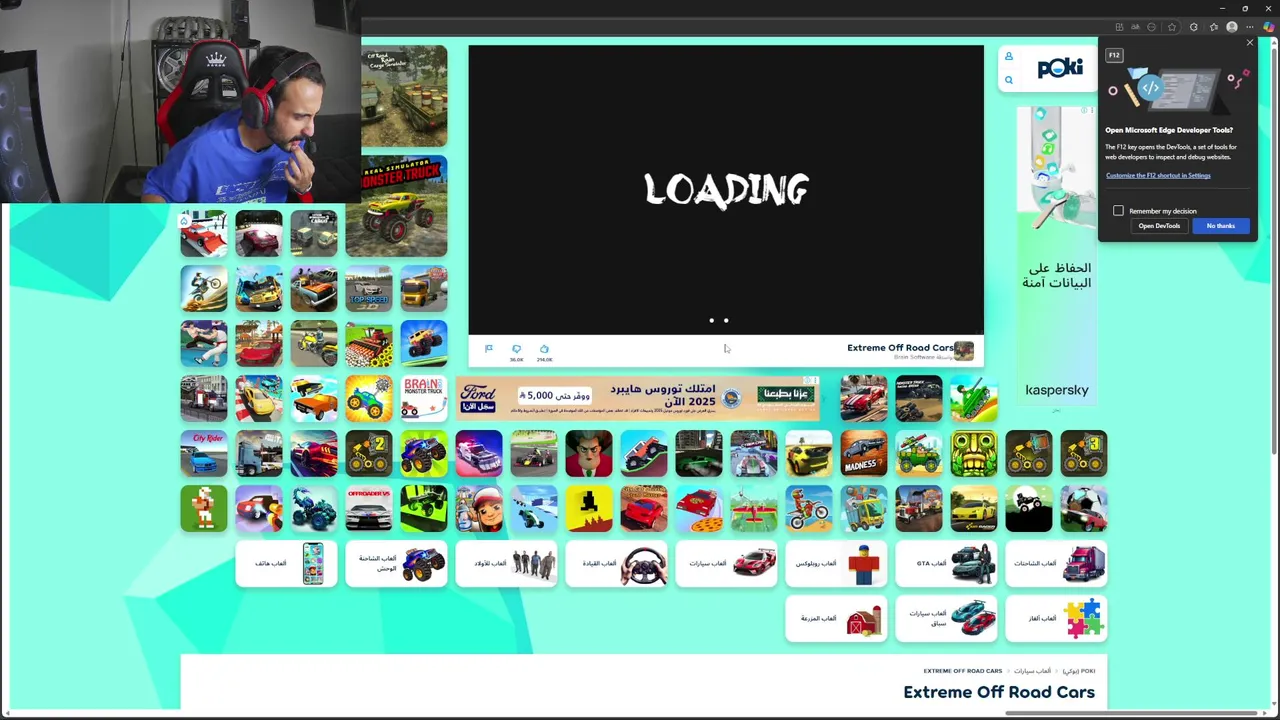Viewport: 1280px width, 720px height.
Task: Open the Offroader V5 game tile
Action: 369,508
